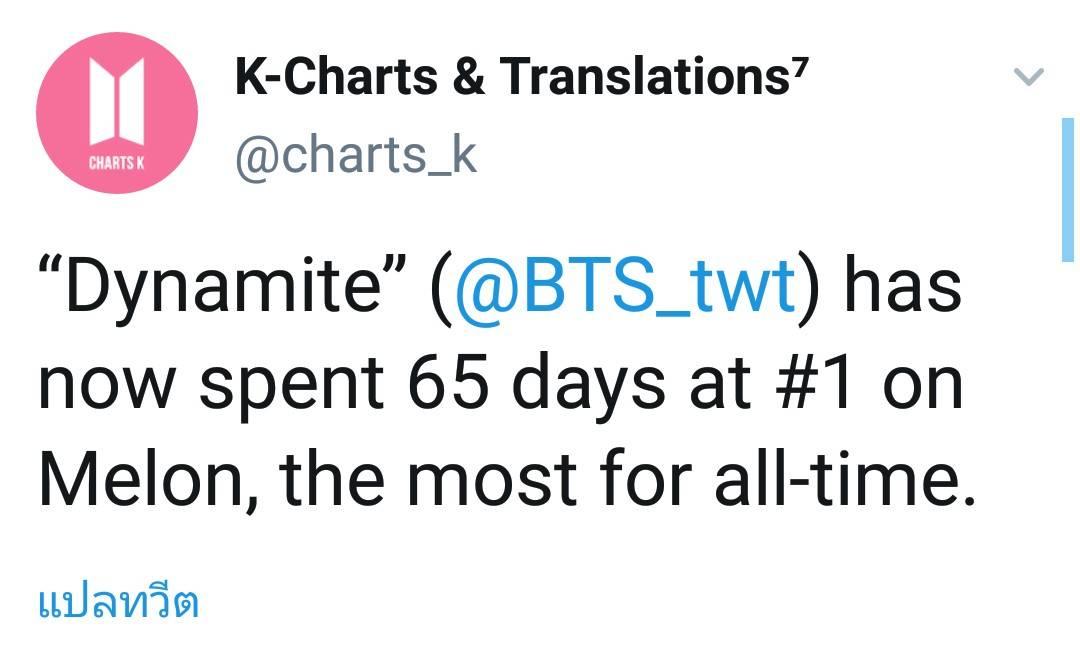
Task: Open the @BTS_twt mention link
Action: [625, 285]
